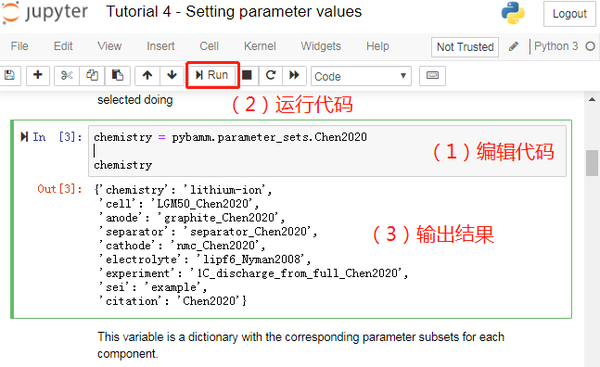This screenshot has width=600, height=367.
Task: Cut selected cells with the scissors icon
Action: (x=67, y=75)
